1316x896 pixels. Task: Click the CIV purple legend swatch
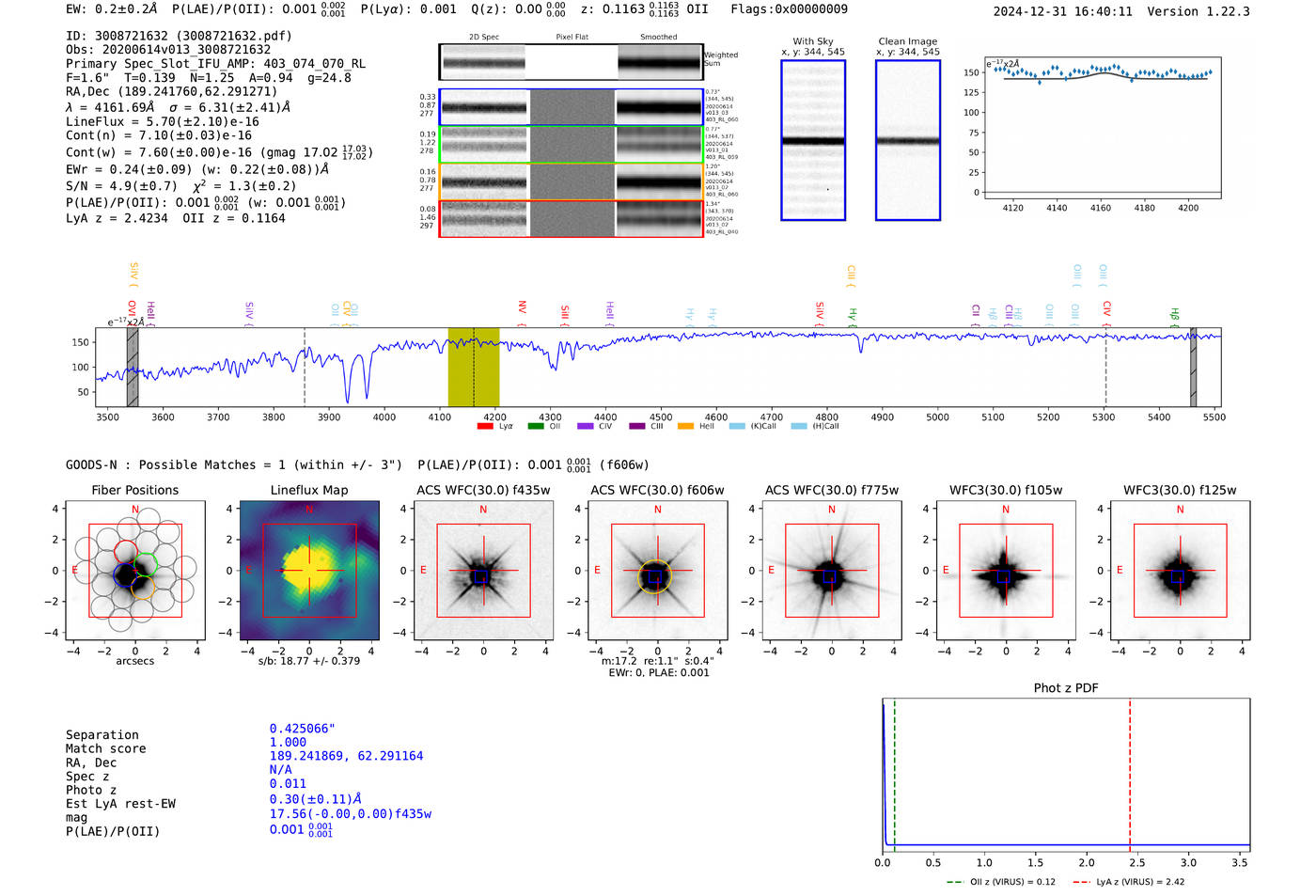[x=586, y=426]
